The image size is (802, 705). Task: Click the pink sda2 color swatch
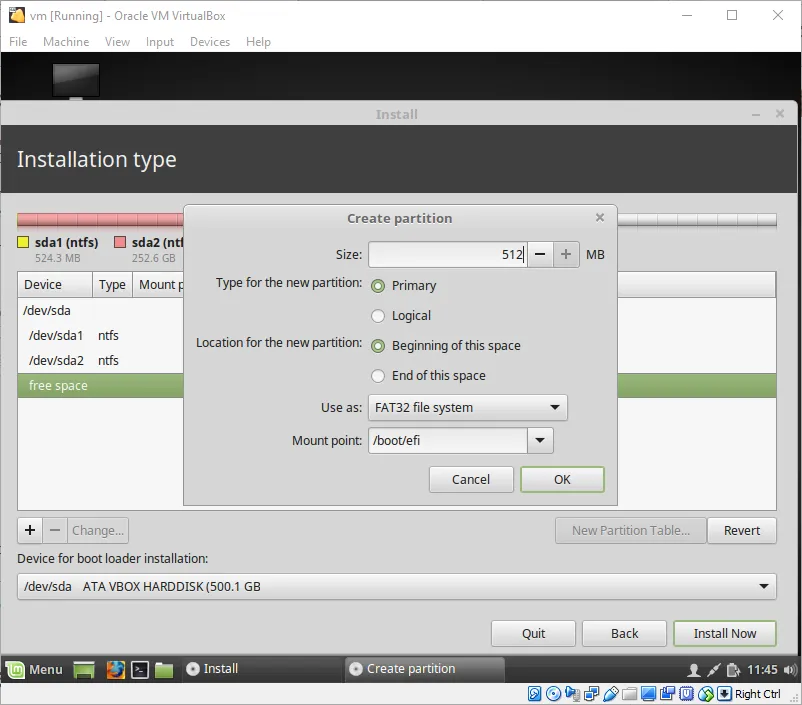click(120, 242)
